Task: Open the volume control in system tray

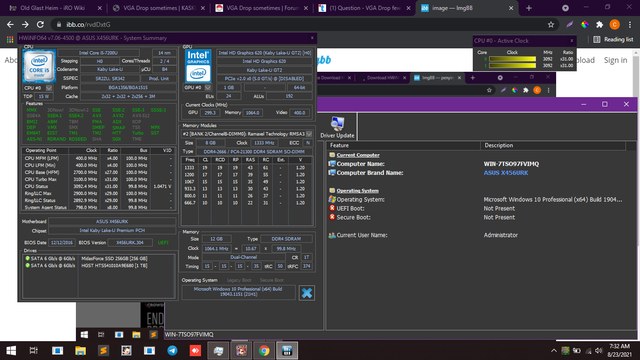Action: 599,351
